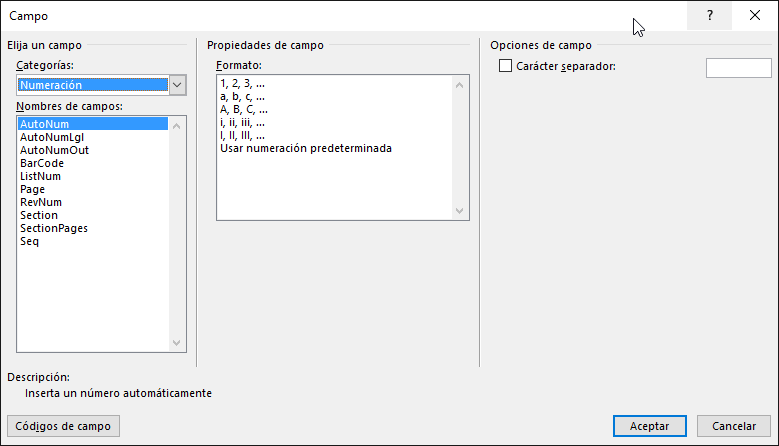Select the Seq field name

coord(29,241)
